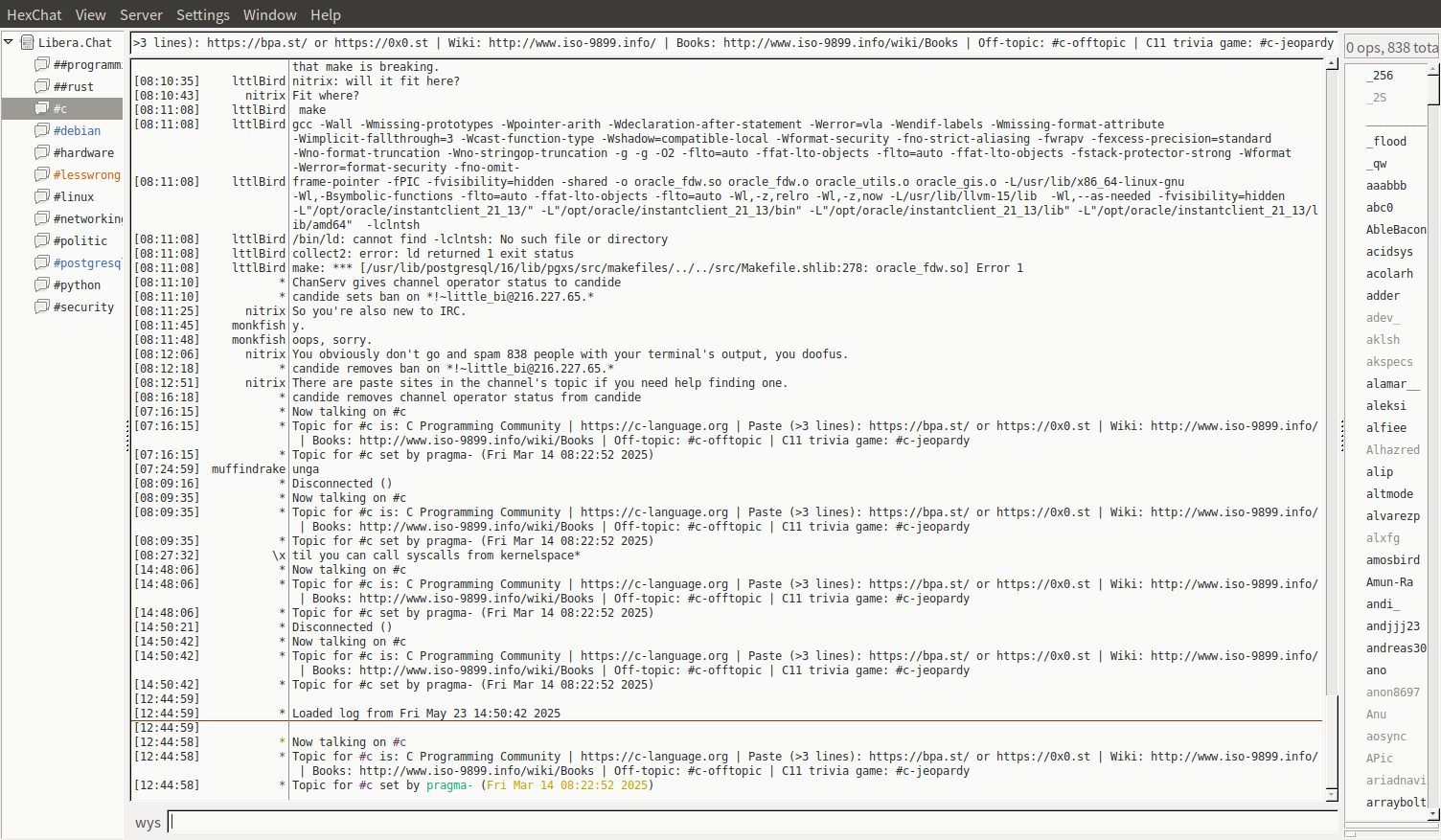
Task: Select user akspecs in the user list
Action: 1389,361
